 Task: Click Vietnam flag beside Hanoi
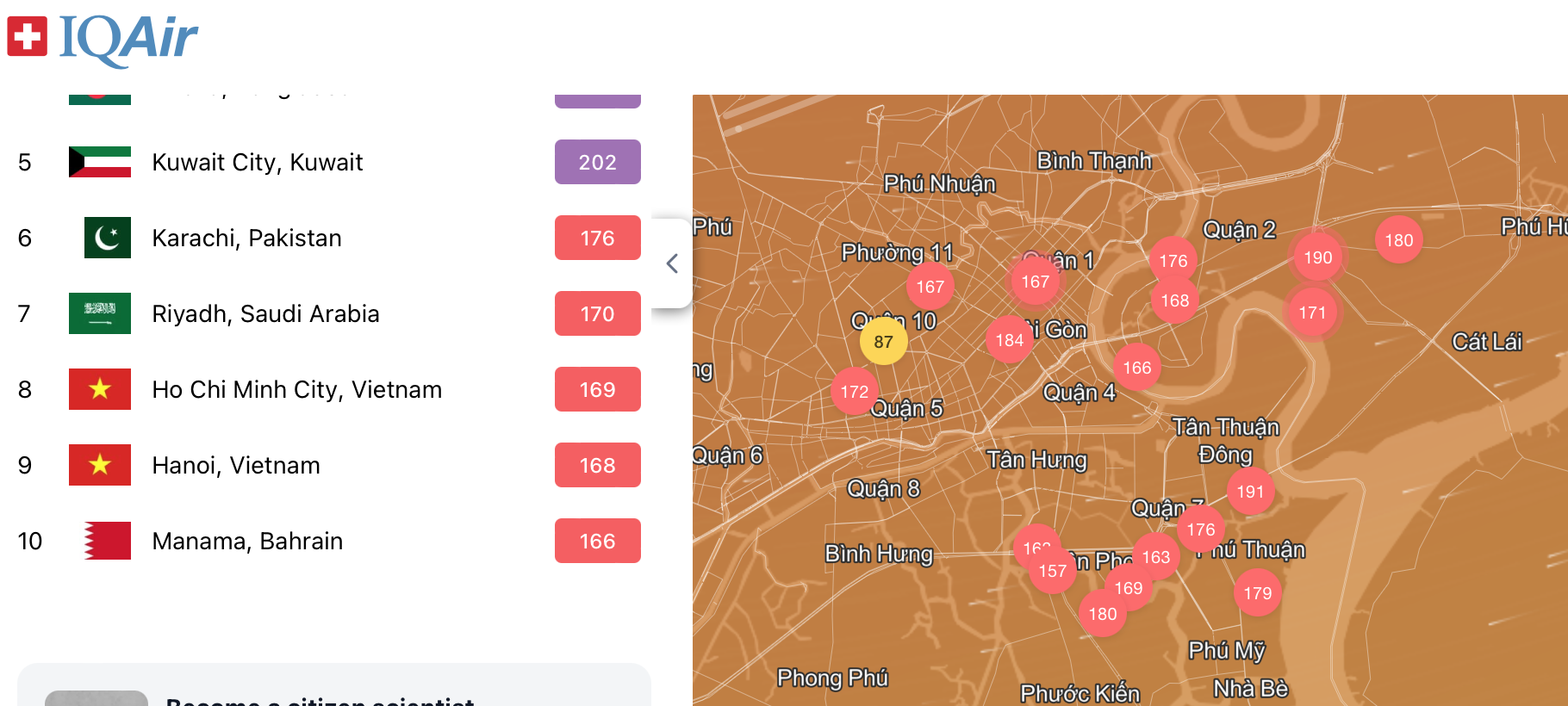pyautogui.click(x=100, y=465)
